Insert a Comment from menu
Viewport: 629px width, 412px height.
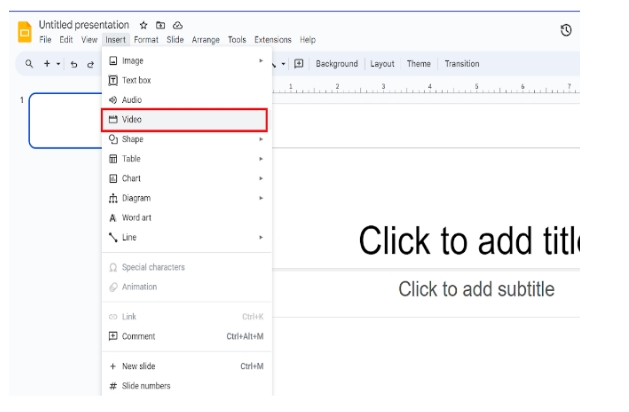click(x=187, y=336)
